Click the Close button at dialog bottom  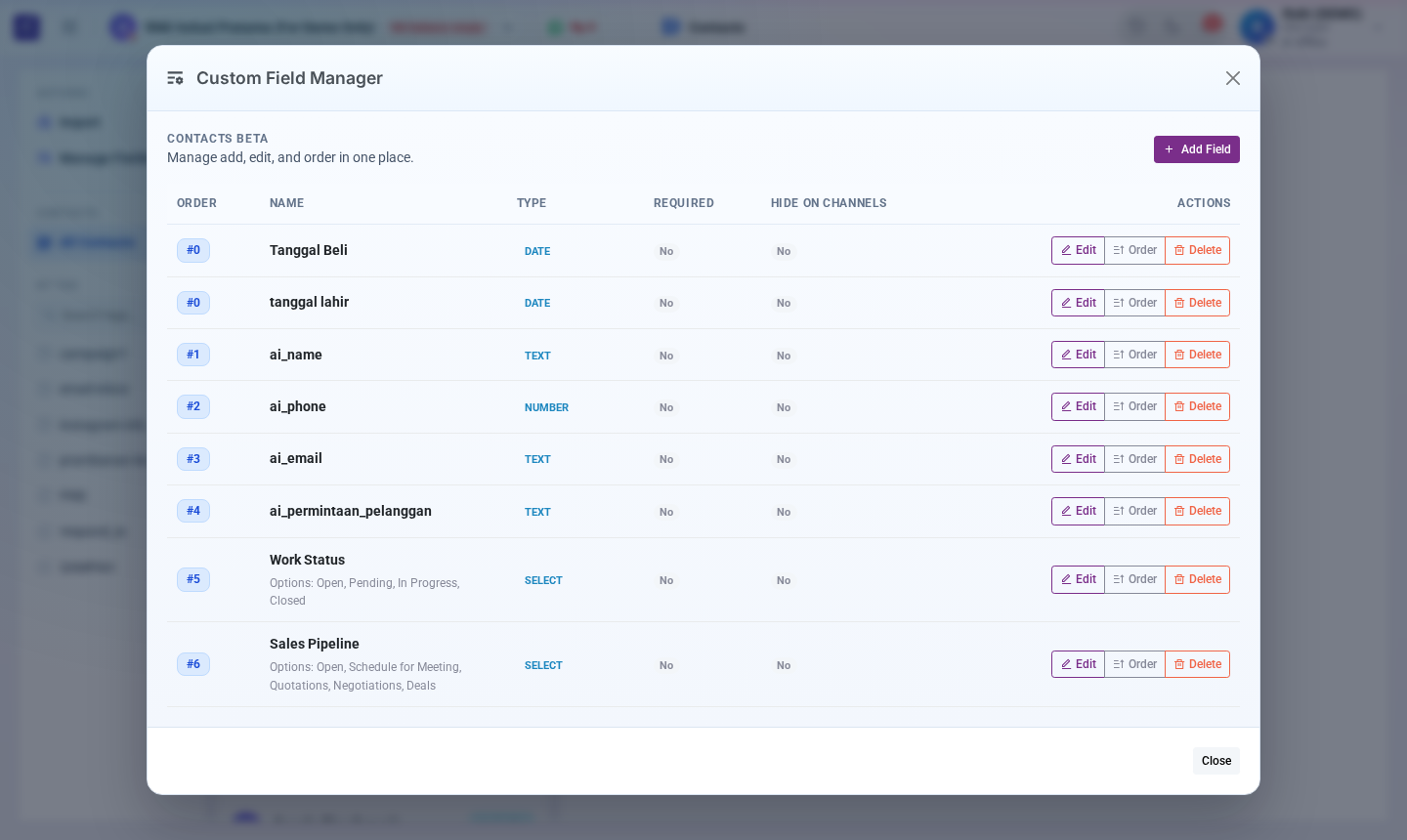pyautogui.click(x=1216, y=761)
